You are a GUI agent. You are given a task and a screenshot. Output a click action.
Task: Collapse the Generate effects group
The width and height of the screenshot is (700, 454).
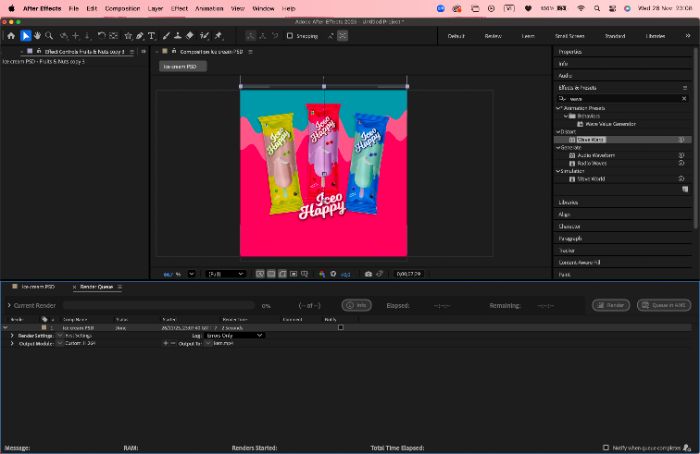point(558,147)
